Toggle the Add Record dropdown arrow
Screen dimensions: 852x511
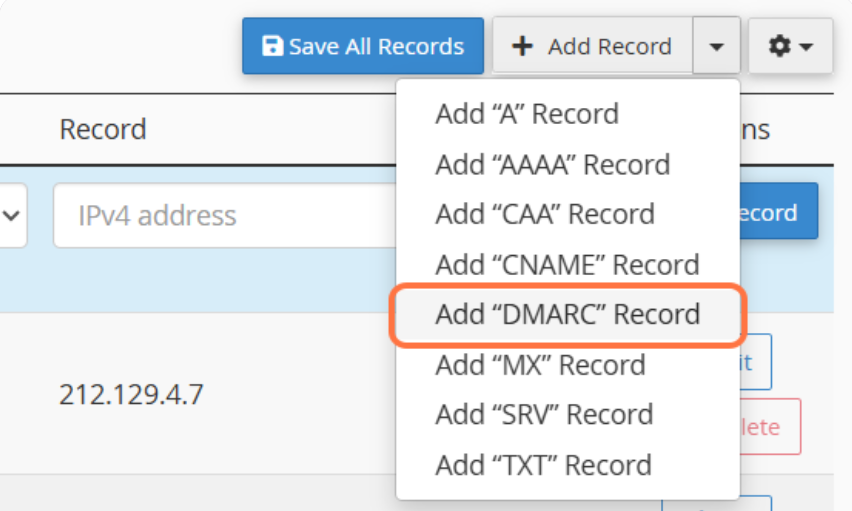(716, 46)
